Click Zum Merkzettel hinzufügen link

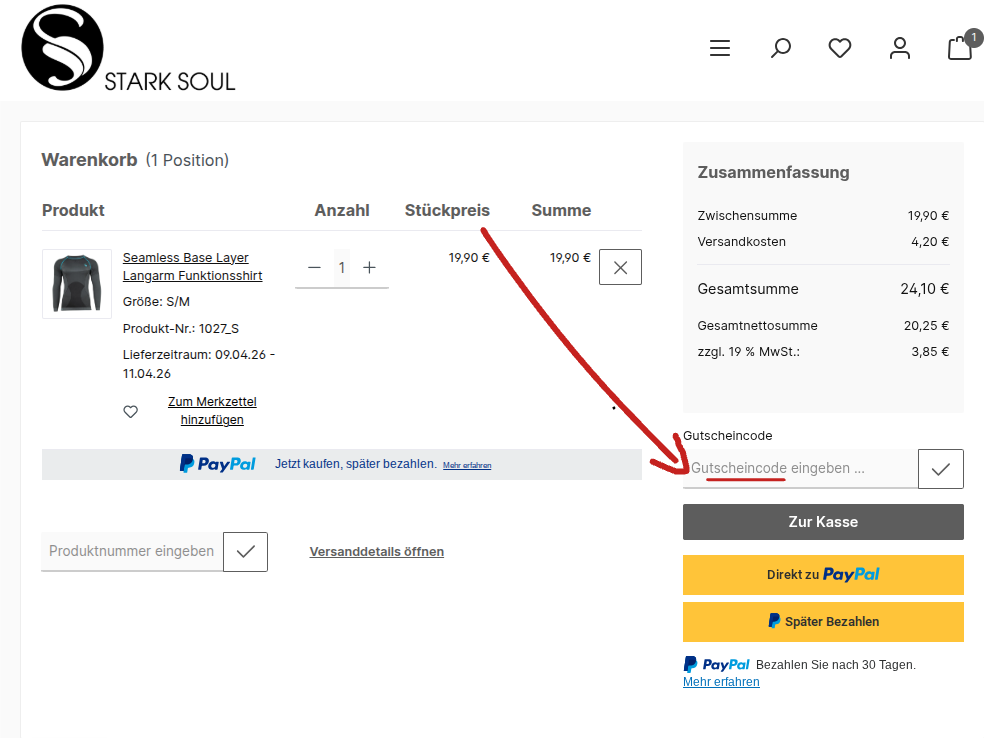tap(212, 411)
